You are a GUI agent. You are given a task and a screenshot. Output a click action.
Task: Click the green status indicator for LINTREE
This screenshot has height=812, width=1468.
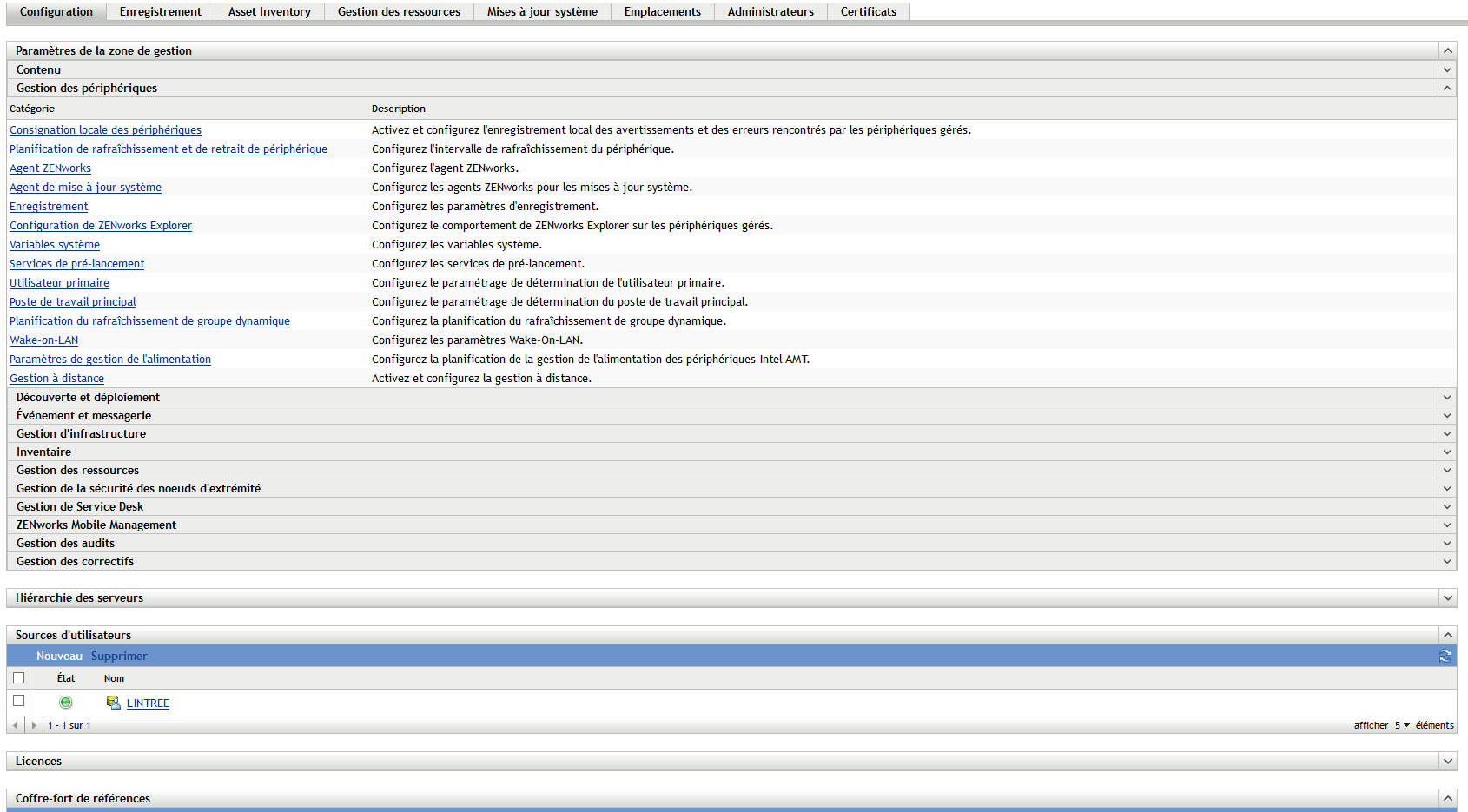point(65,702)
